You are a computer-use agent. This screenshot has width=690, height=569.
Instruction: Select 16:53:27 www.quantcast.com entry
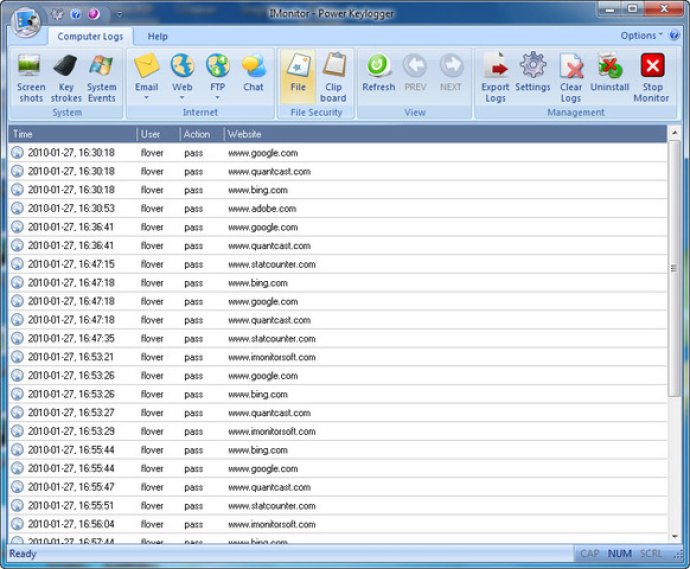pos(338,413)
